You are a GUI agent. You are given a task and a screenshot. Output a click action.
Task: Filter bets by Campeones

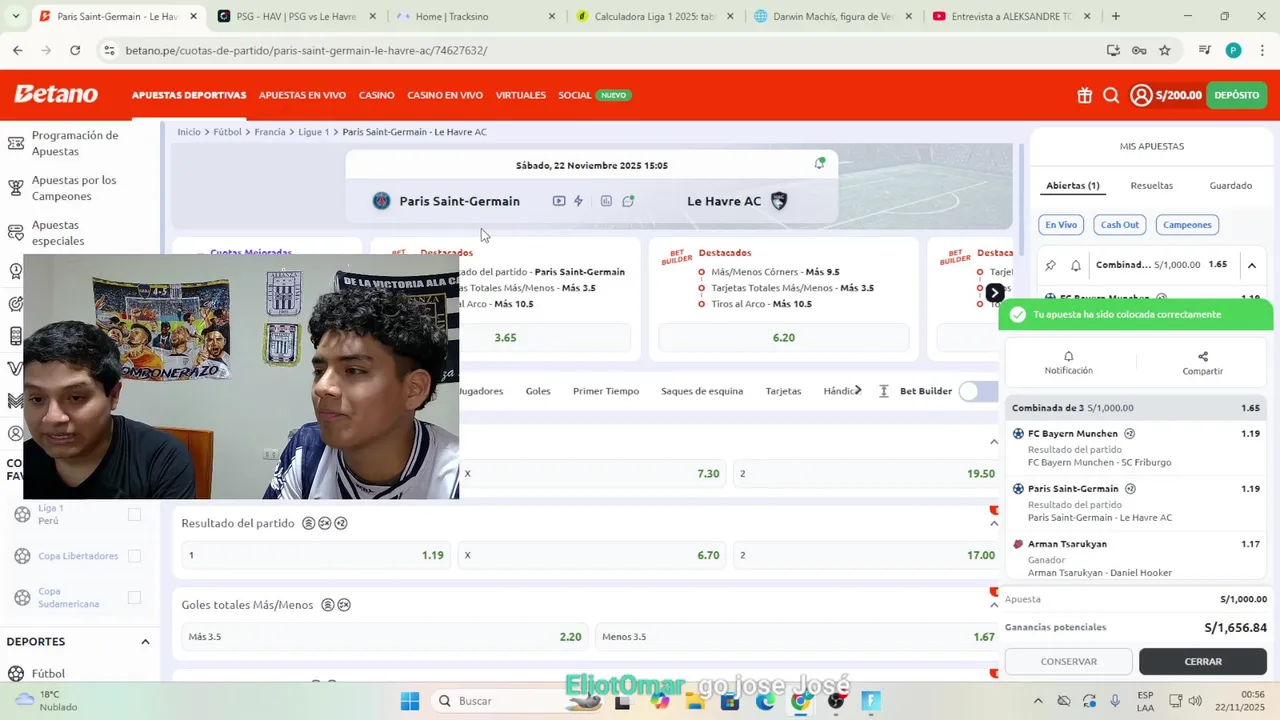(x=1187, y=225)
